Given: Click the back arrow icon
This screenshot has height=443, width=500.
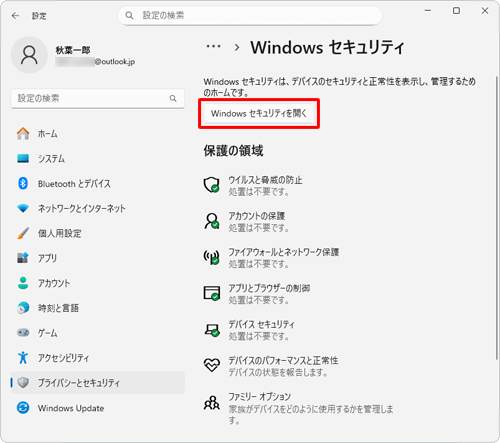Looking at the screenshot, I should click(x=15, y=16).
